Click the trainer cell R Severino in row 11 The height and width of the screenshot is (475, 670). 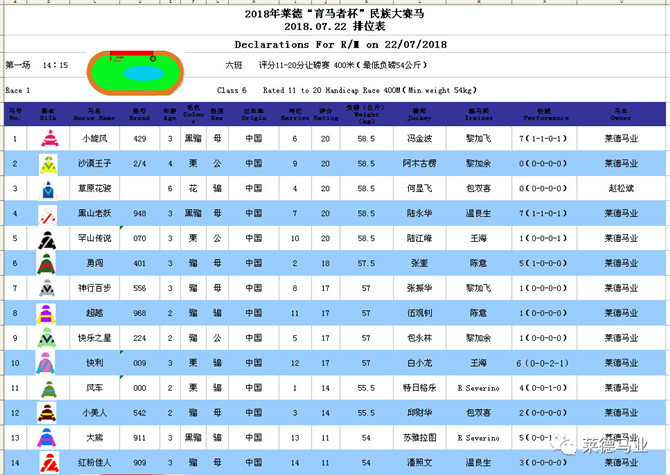[478, 388]
